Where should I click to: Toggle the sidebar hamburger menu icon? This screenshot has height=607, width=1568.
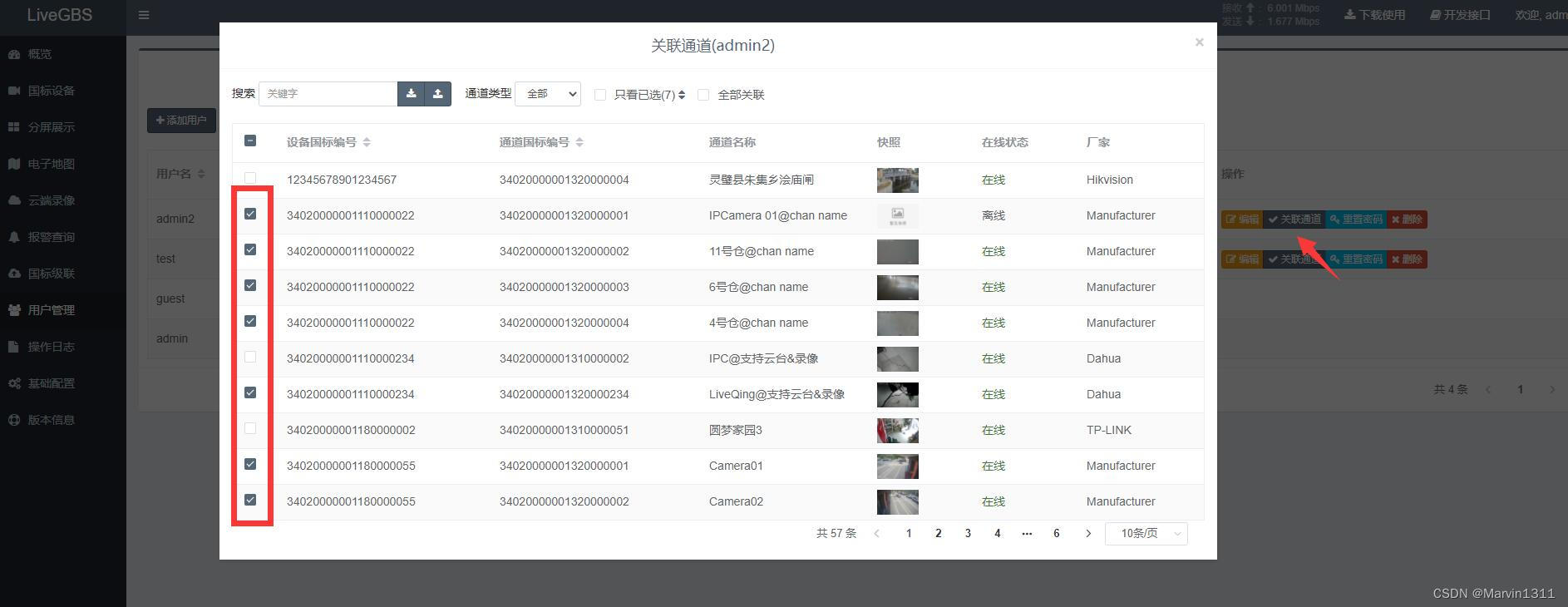[144, 15]
